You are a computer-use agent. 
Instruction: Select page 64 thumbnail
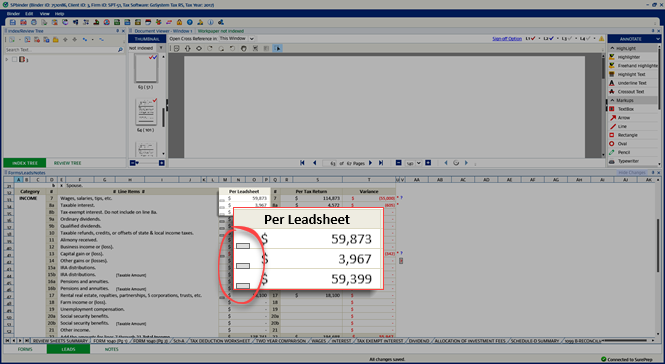pyautogui.click(x=146, y=112)
